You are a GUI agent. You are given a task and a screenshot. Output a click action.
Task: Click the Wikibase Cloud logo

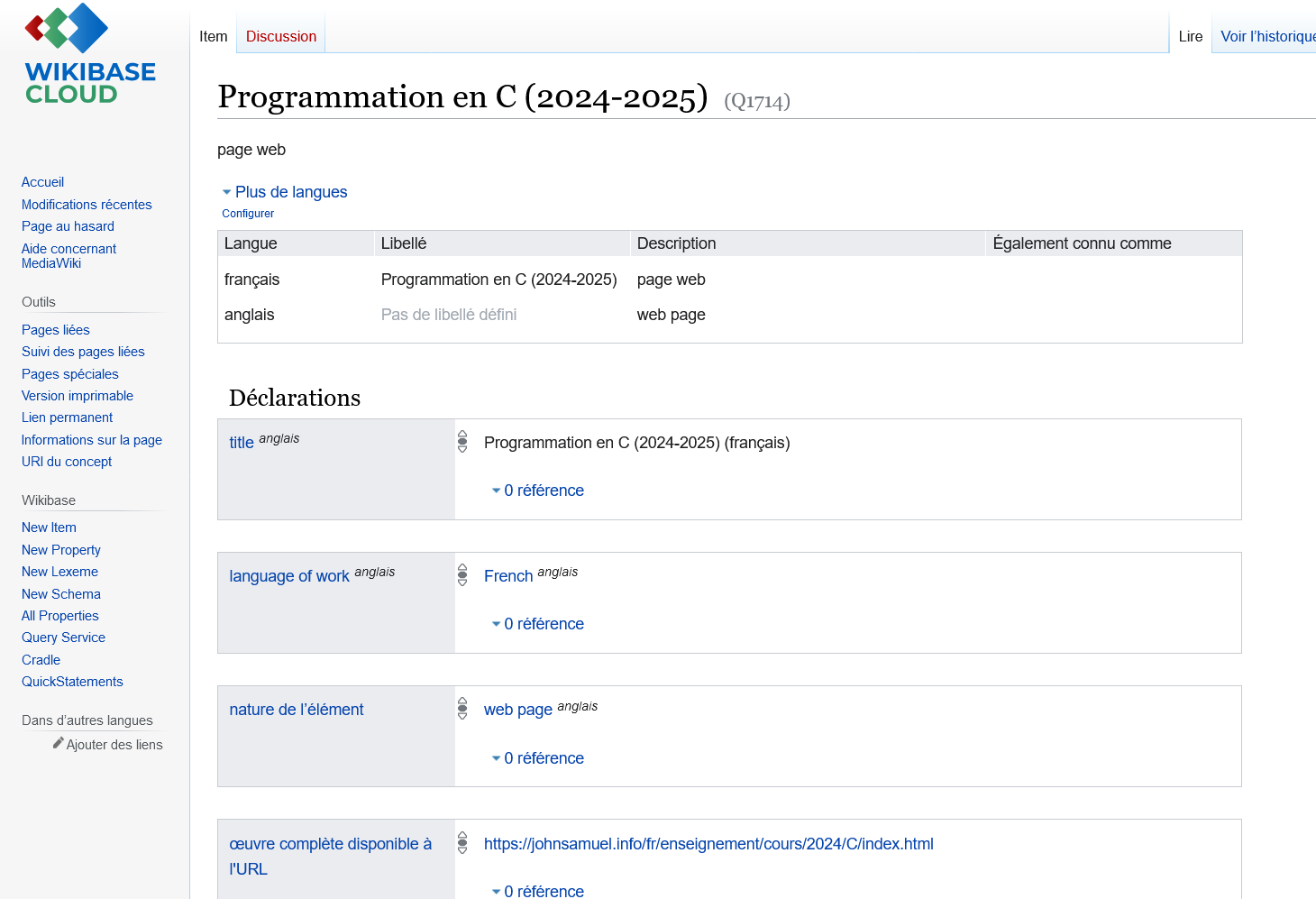(x=90, y=53)
